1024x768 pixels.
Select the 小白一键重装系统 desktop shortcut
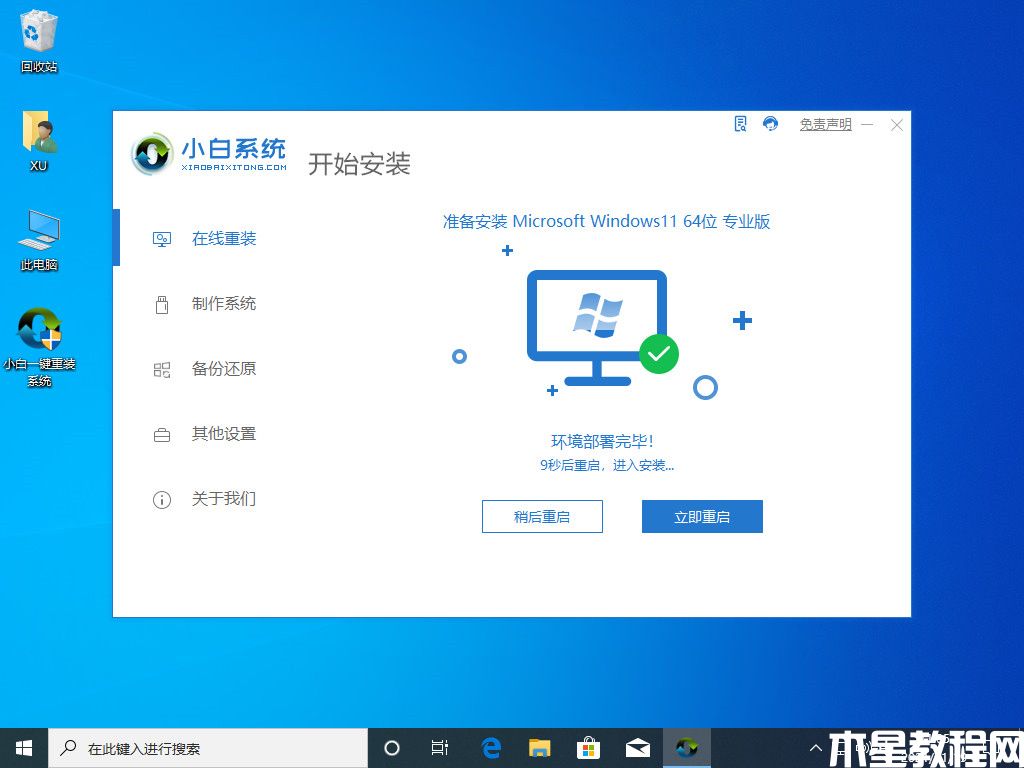pyautogui.click(x=39, y=346)
